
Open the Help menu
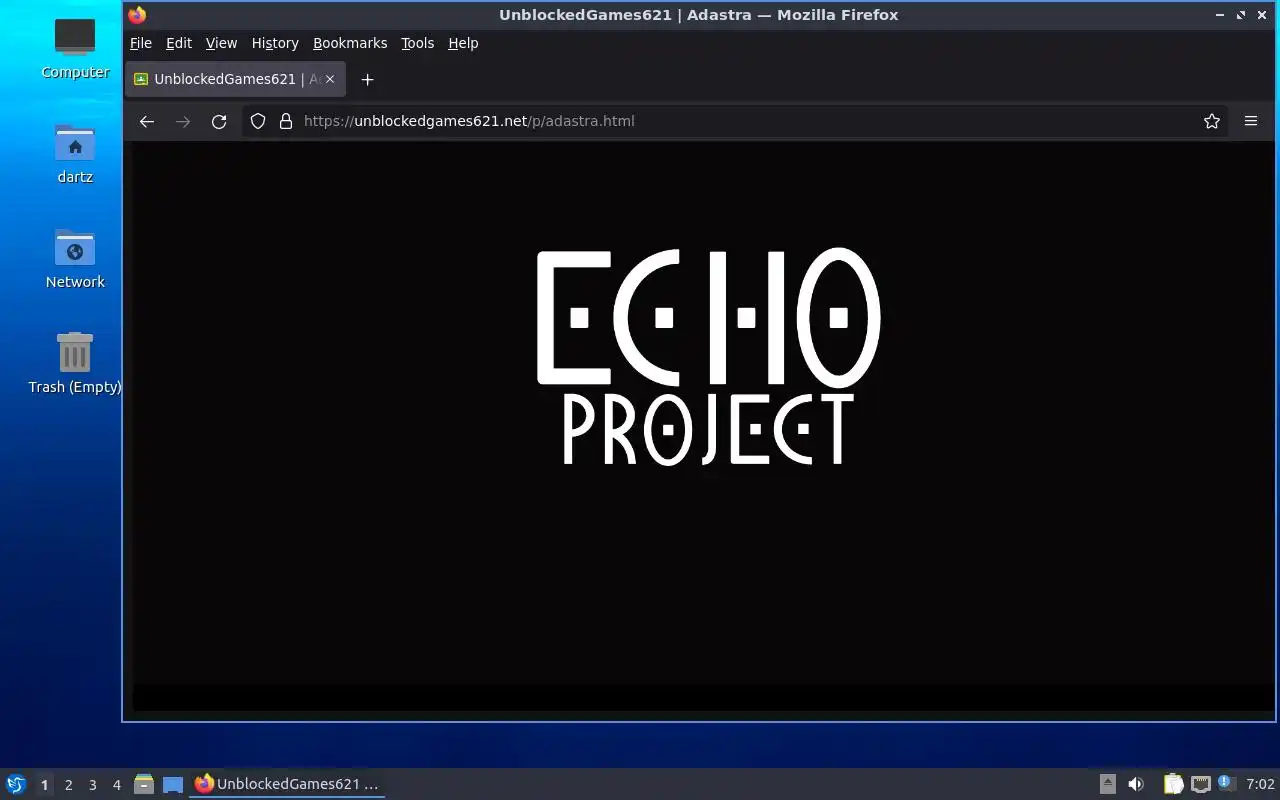[x=463, y=43]
